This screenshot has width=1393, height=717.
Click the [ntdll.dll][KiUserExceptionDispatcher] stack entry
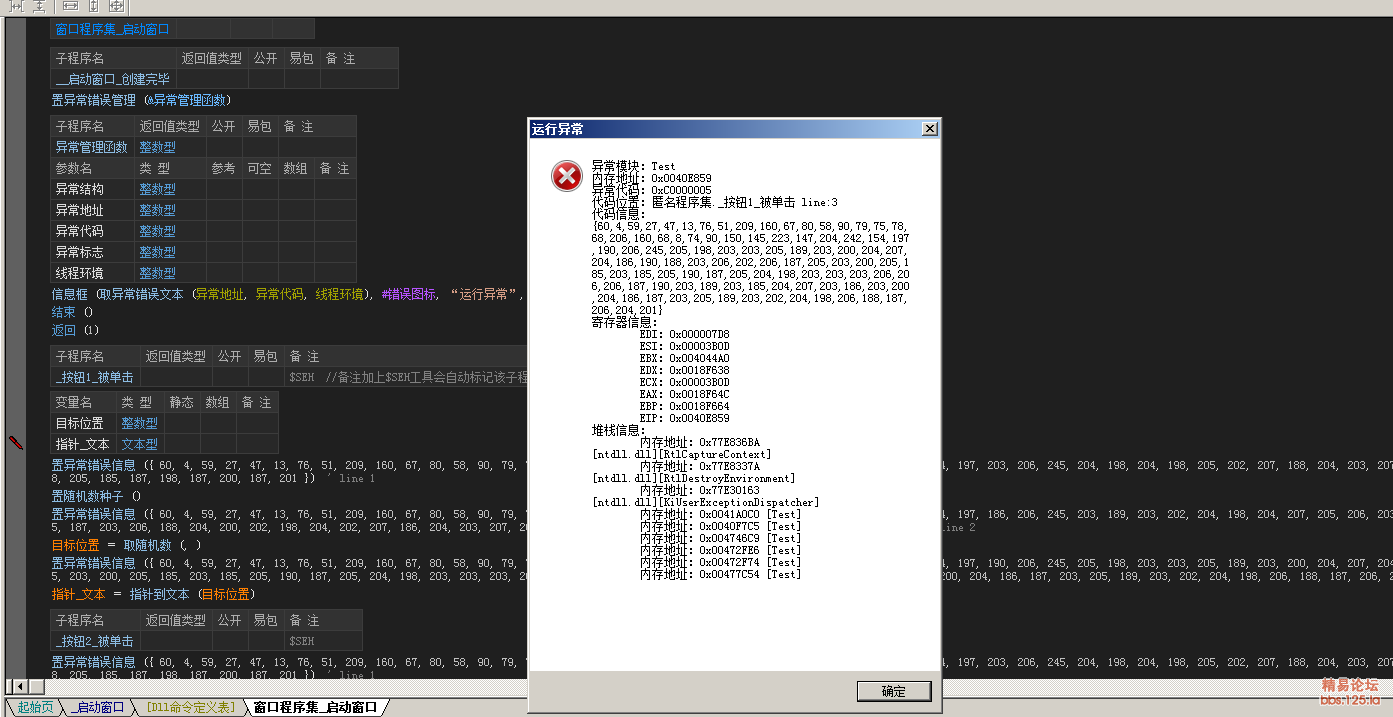[706, 502]
